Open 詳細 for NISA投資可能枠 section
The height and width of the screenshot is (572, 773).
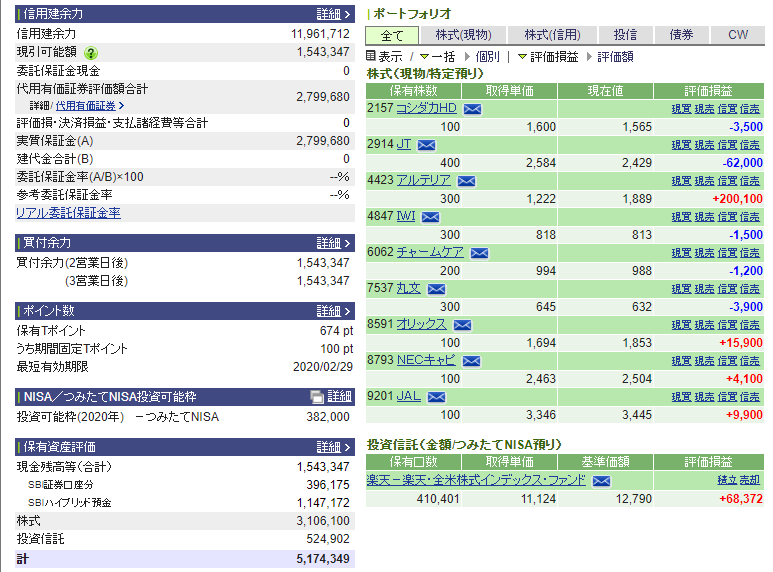(339, 396)
